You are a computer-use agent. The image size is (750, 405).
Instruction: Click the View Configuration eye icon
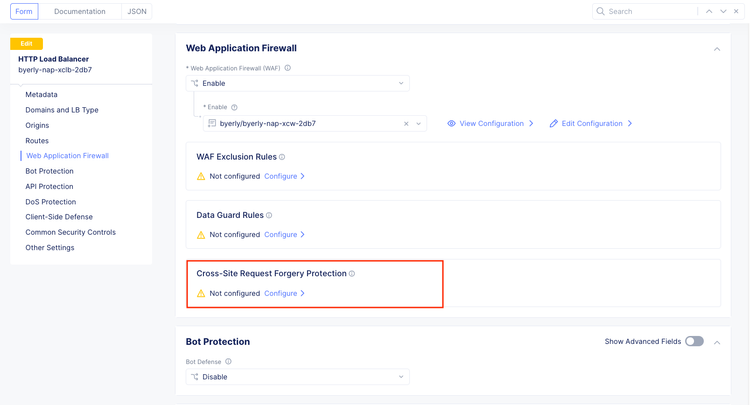(452, 124)
